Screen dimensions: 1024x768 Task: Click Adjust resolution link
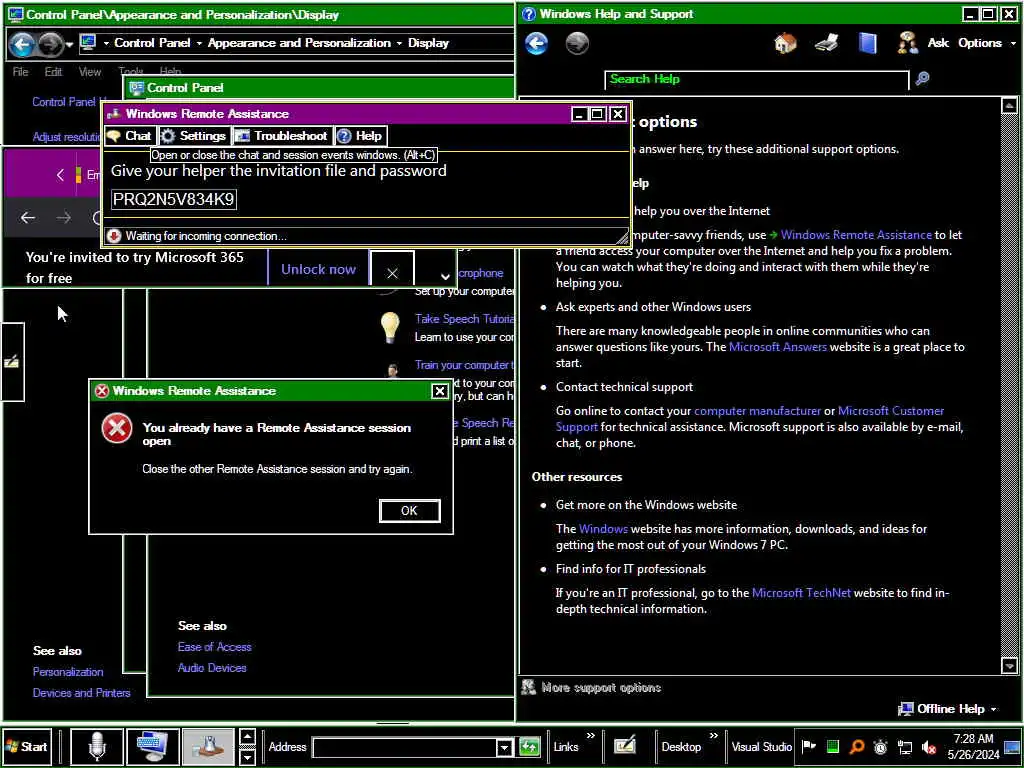coord(67,137)
